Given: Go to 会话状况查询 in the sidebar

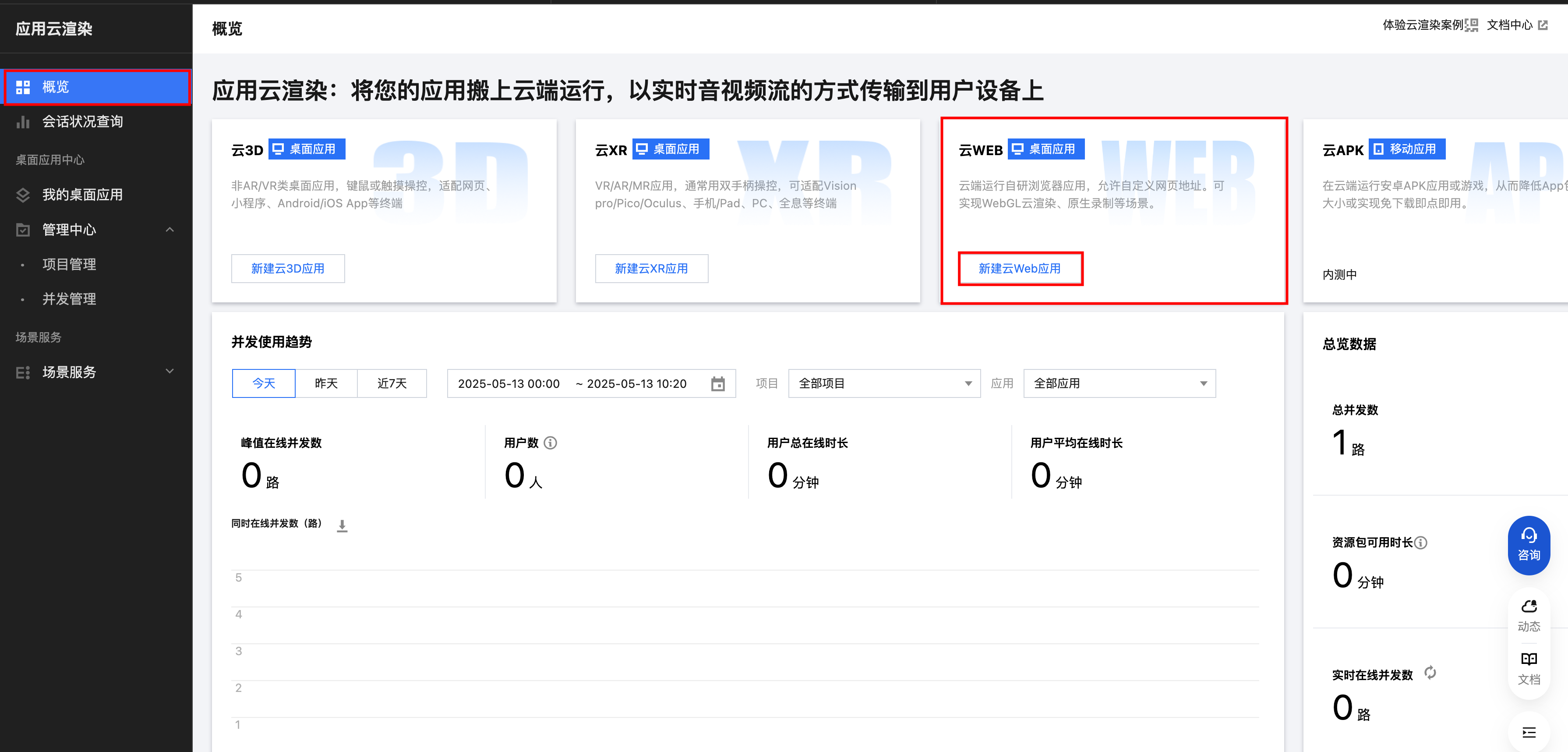Looking at the screenshot, I should click(x=82, y=122).
